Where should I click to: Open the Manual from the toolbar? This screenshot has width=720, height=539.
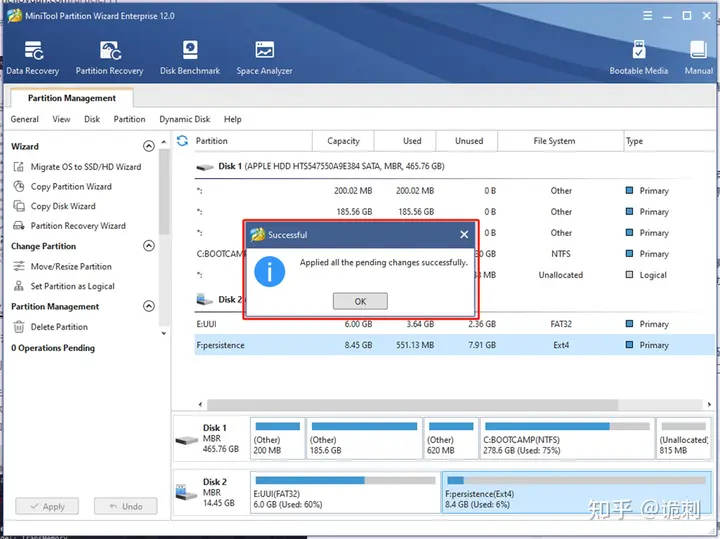[x=698, y=57]
